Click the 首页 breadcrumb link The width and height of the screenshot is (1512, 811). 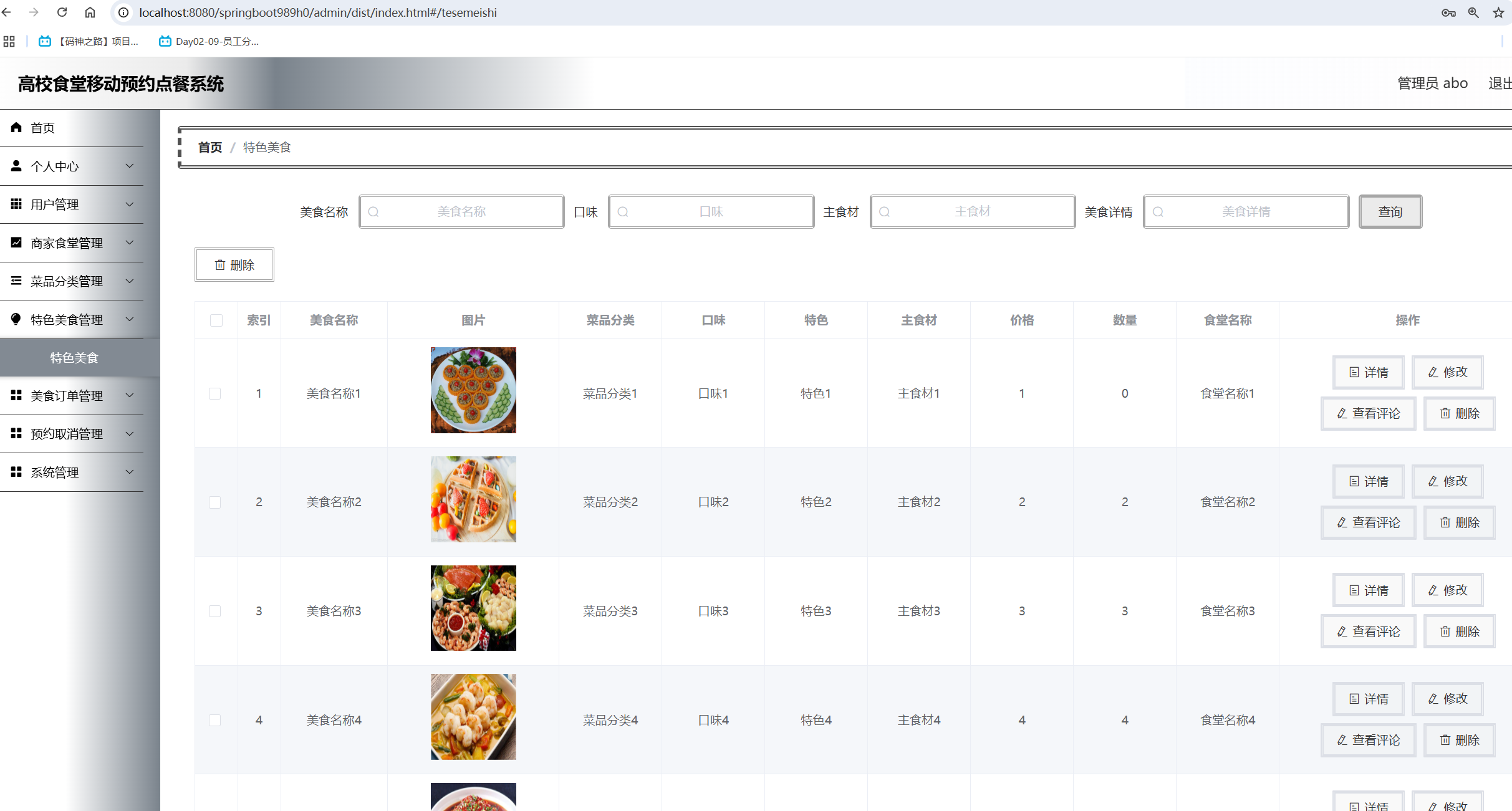click(x=210, y=147)
